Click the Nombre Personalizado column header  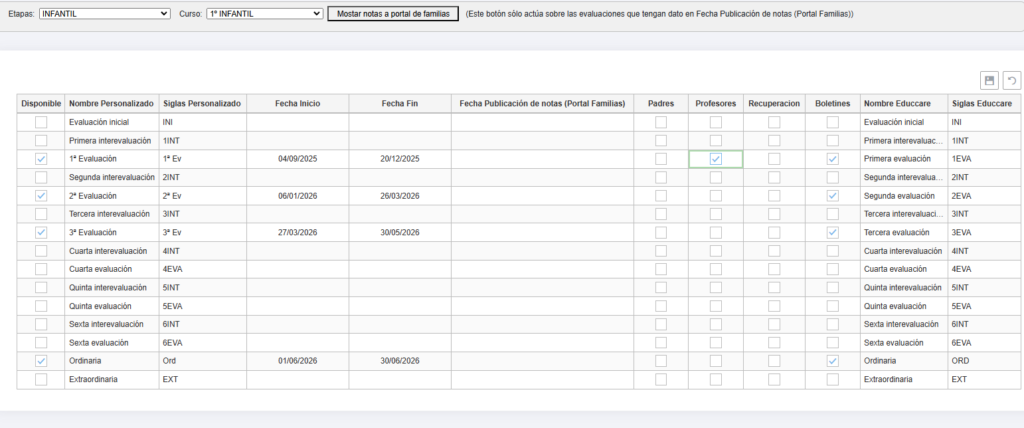(110, 103)
